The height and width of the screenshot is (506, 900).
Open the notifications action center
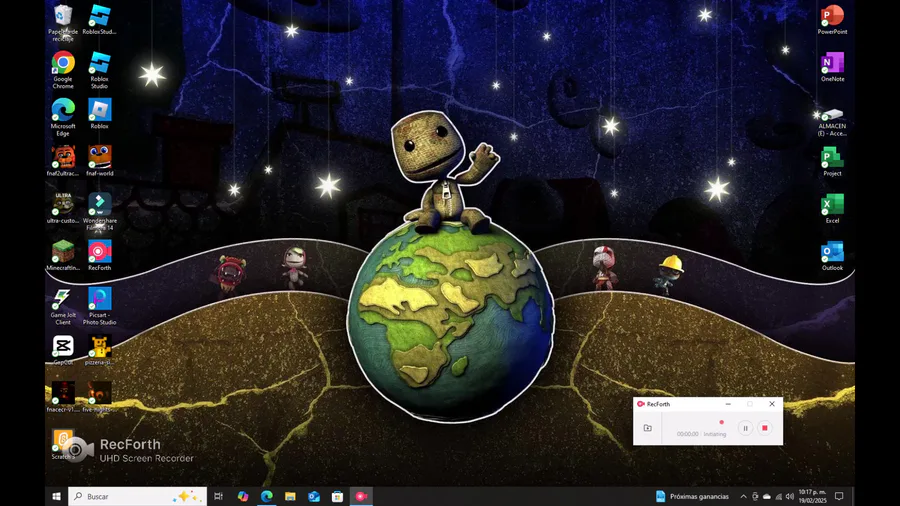(x=839, y=496)
